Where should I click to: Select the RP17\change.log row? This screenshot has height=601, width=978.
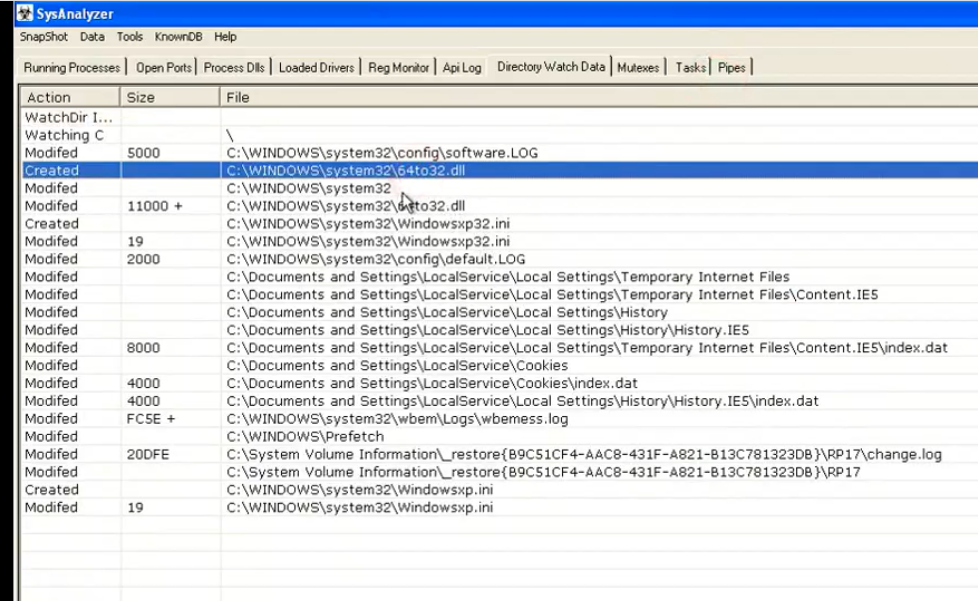(500, 454)
